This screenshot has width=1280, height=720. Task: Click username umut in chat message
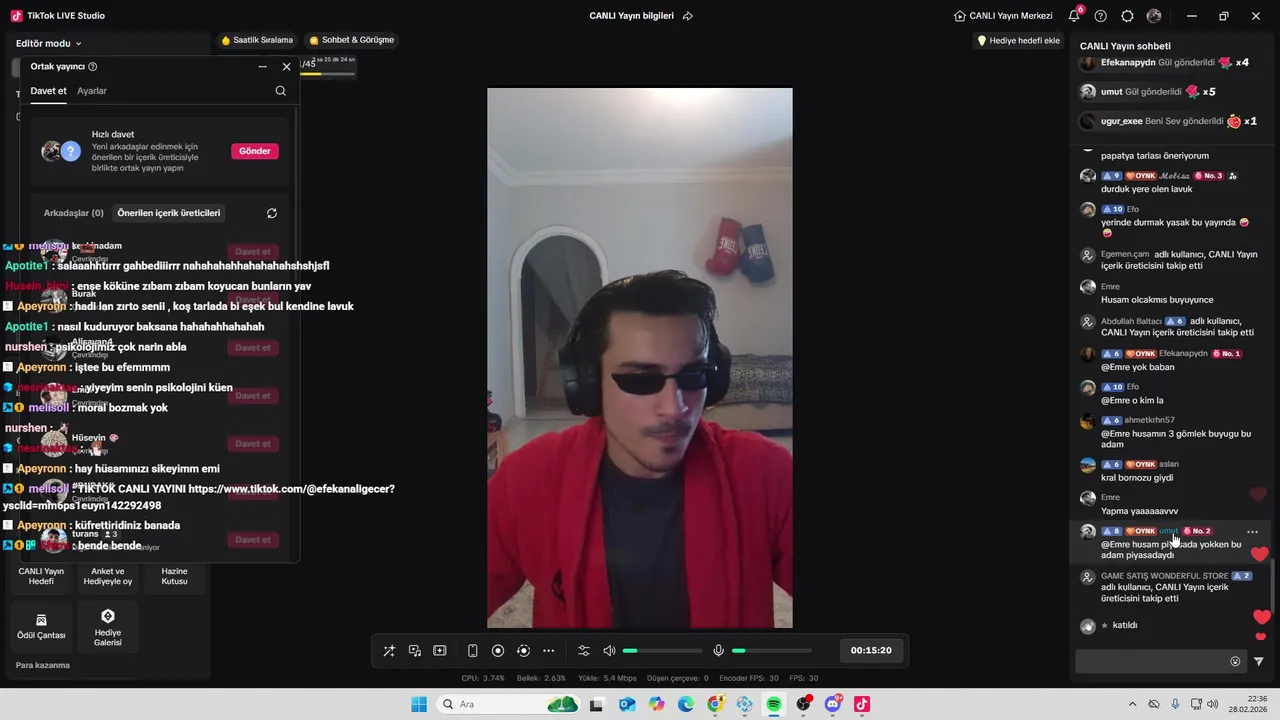pos(1168,531)
